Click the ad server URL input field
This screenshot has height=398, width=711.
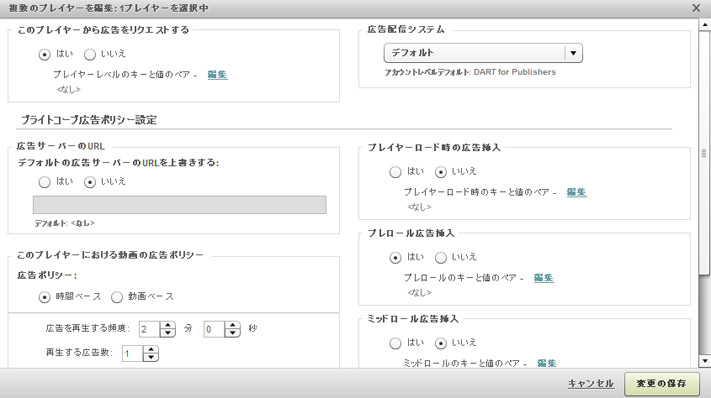[180, 205]
